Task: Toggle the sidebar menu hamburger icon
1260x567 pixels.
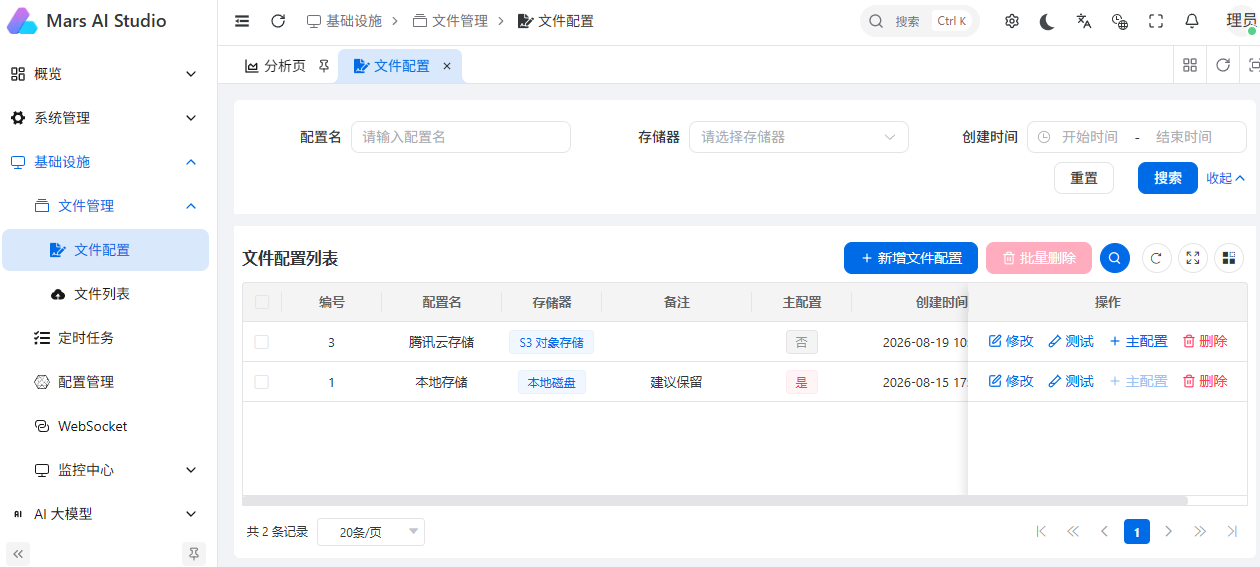Action: click(x=242, y=21)
